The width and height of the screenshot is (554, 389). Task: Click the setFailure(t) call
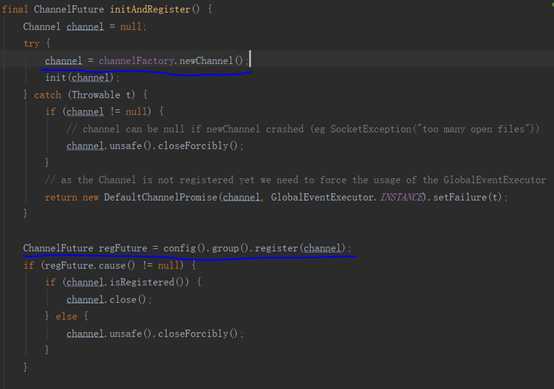point(467,197)
